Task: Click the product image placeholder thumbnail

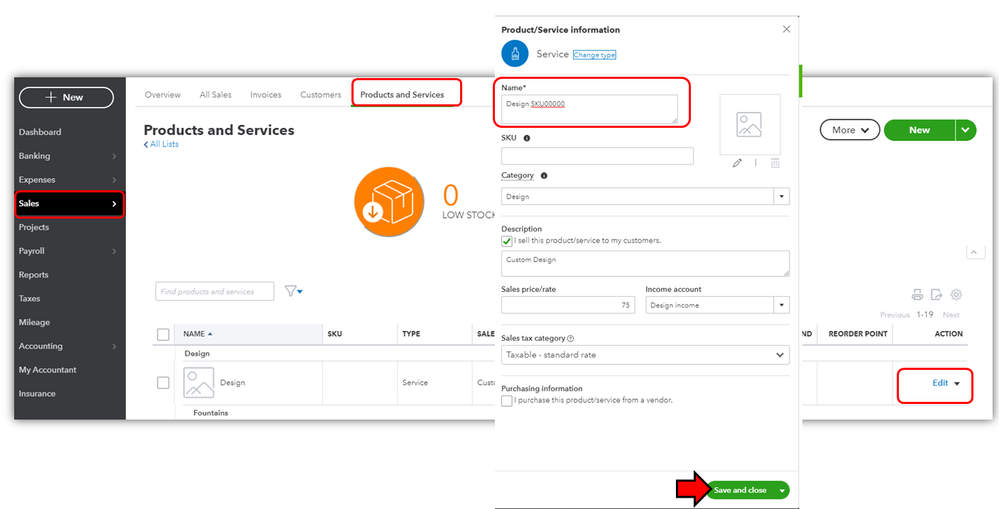Action: click(750, 125)
